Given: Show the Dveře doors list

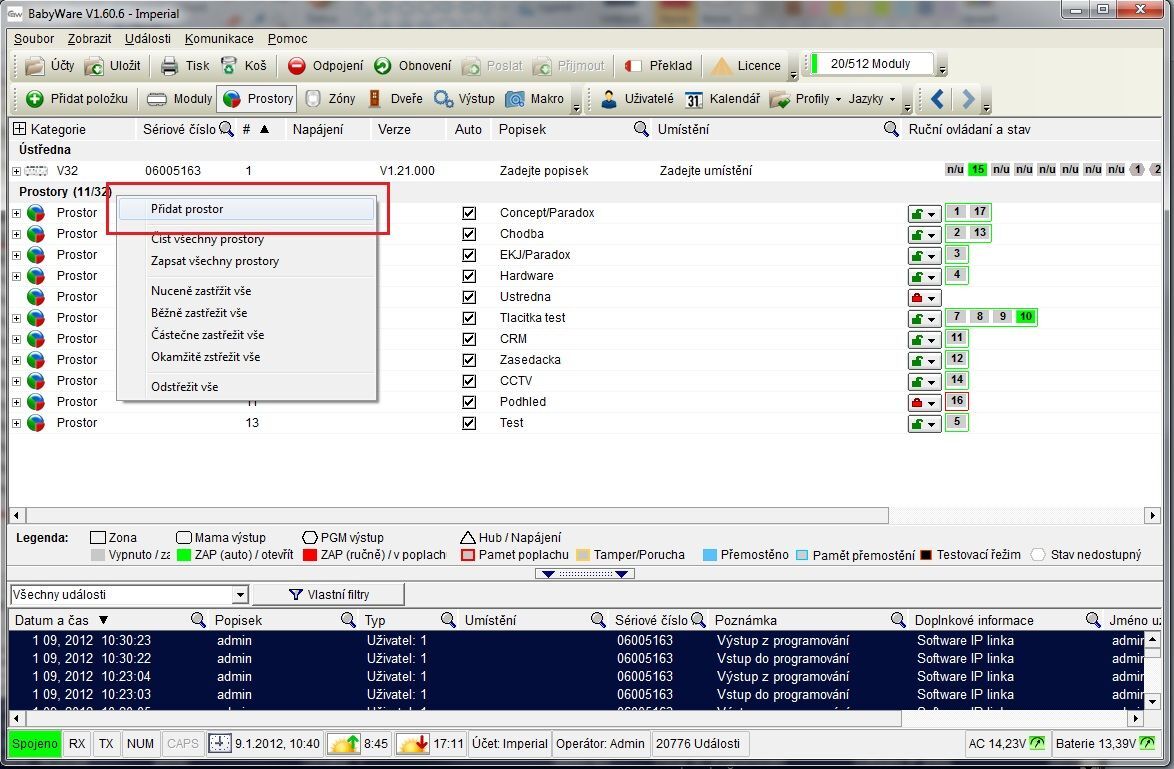Looking at the screenshot, I should 376,99.
